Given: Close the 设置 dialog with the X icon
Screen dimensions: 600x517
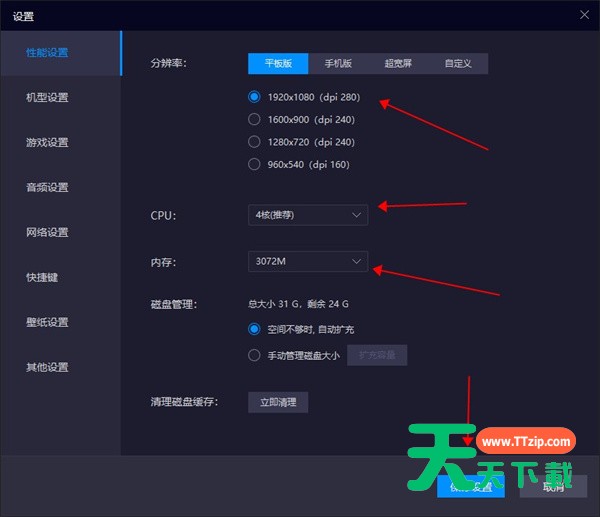Looking at the screenshot, I should point(585,14).
